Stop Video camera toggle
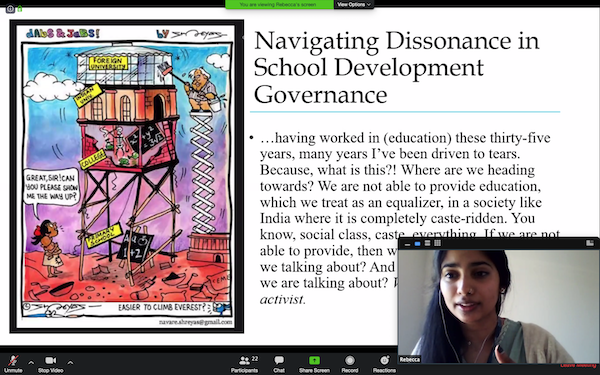Screen dimensions: 600x375 51,364
